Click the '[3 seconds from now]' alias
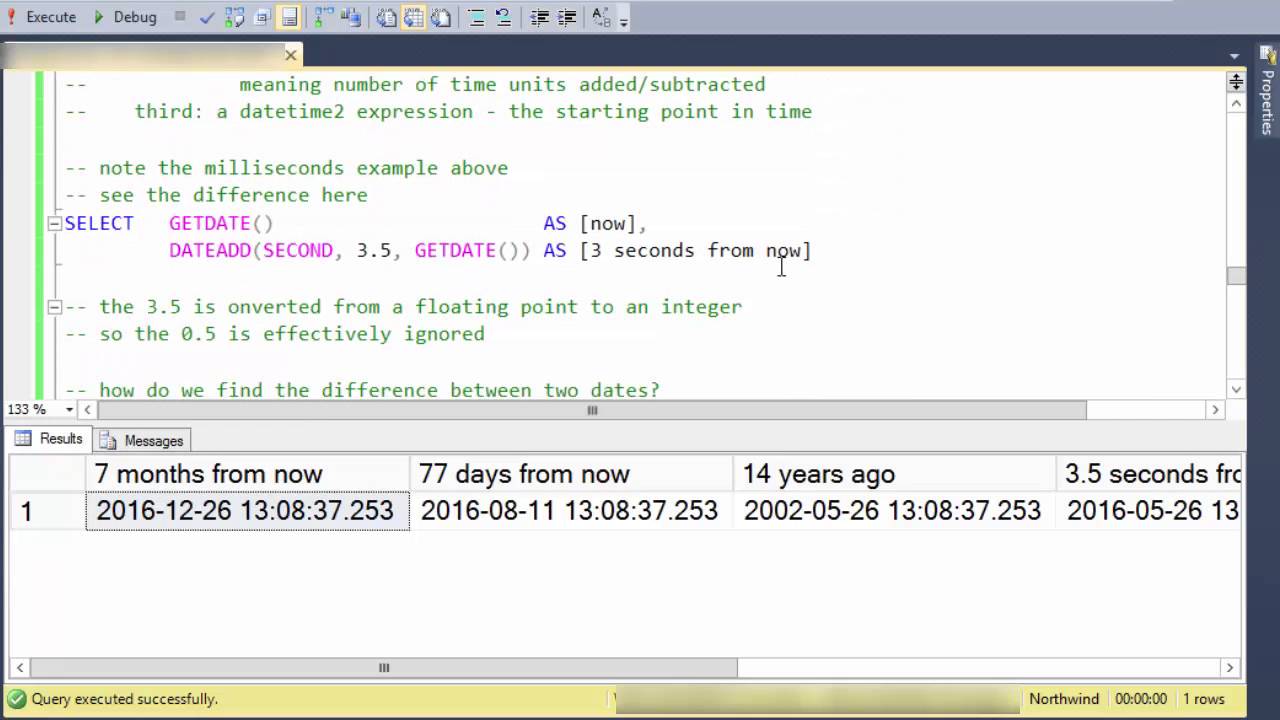Screen dimensions: 1280x720 [696, 250]
